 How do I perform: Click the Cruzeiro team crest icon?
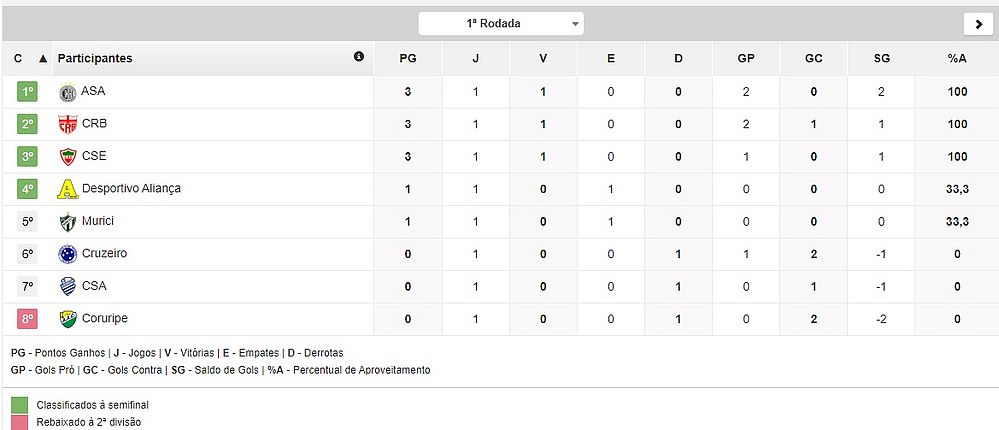pos(68,254)
